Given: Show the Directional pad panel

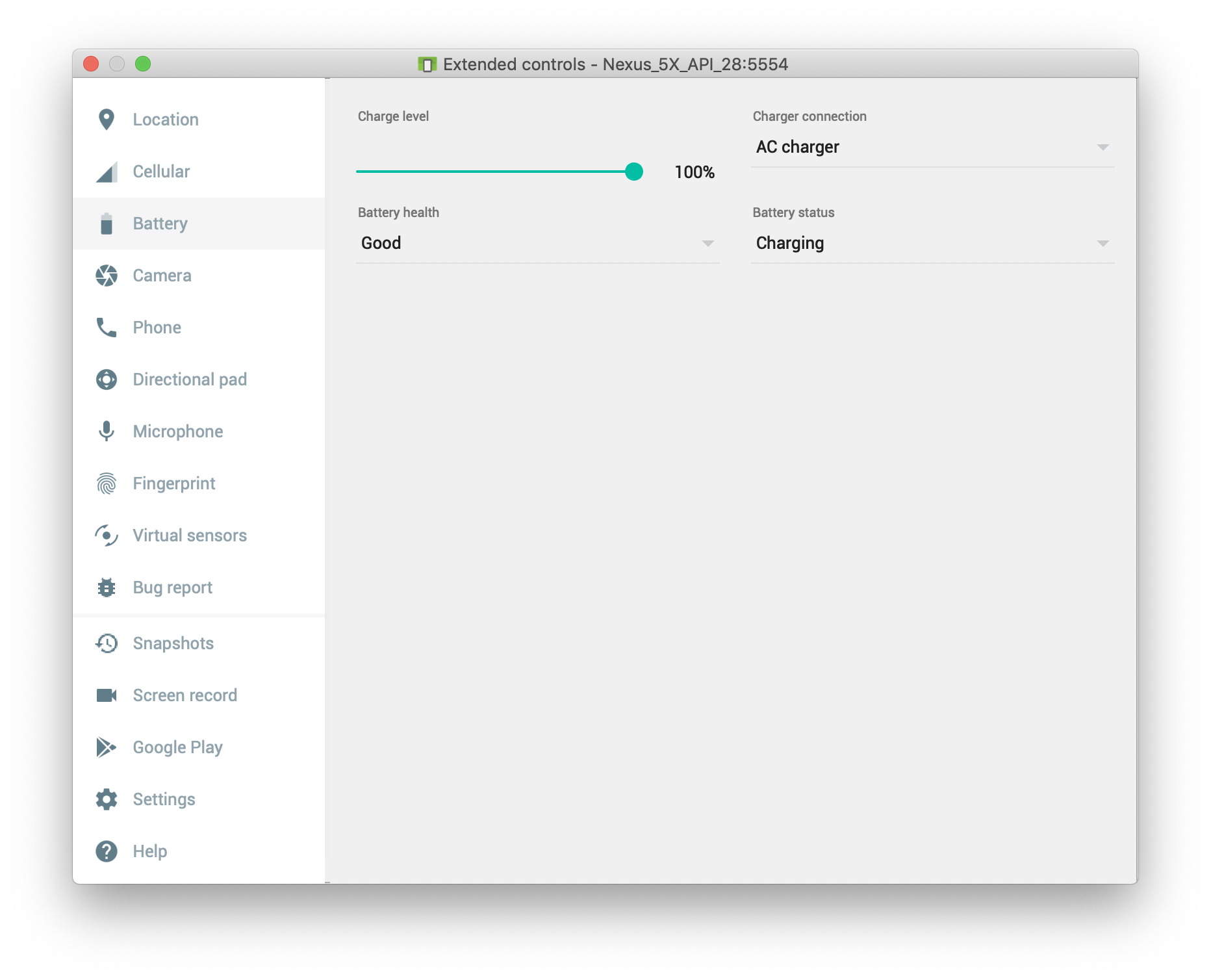Looking at the screenshot, I should (x=199, y=380).
